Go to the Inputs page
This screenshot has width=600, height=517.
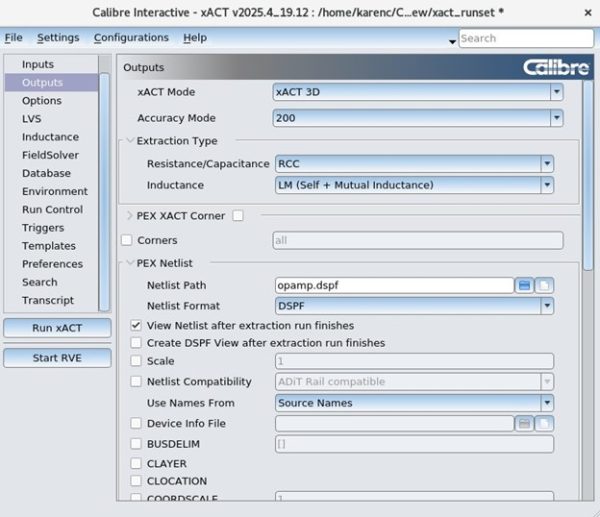[38, 64]
